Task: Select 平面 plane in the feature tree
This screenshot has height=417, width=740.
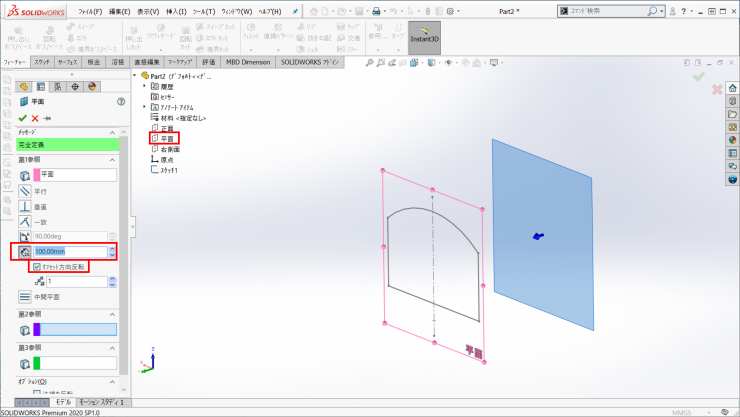Action: (x=166, y=139)
